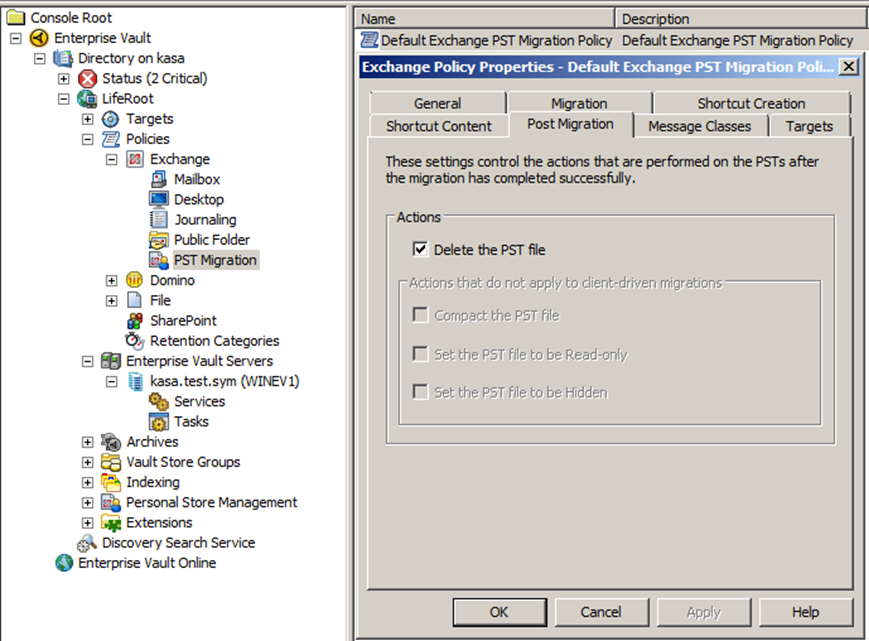Viewport: 869px width, 641px height.
Task: Click the SharePoint policy icon
Action: click(x=135, y=320)
